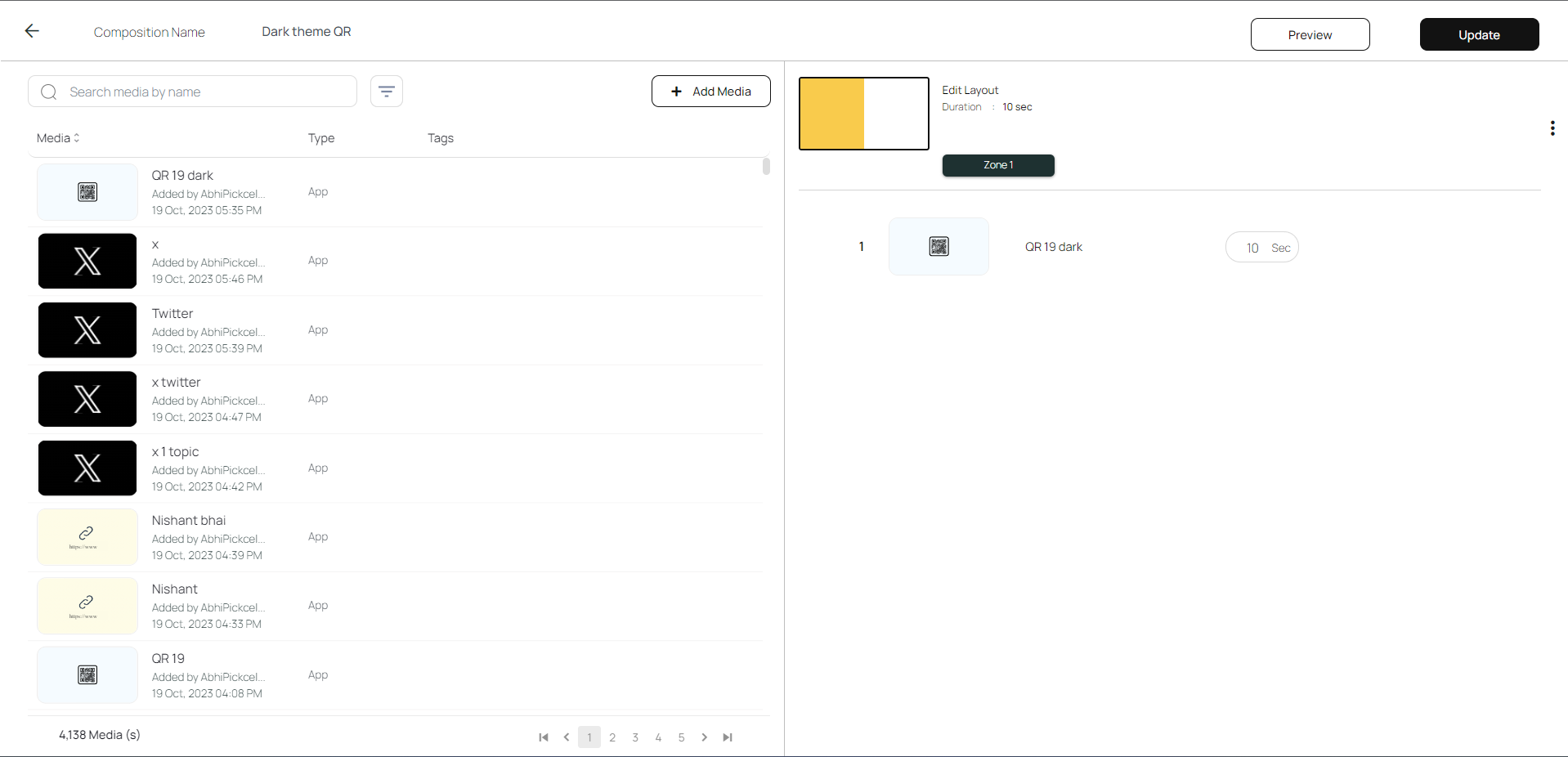
Task: Open the three-dot layout options menu
Action: coord(1552,128)
